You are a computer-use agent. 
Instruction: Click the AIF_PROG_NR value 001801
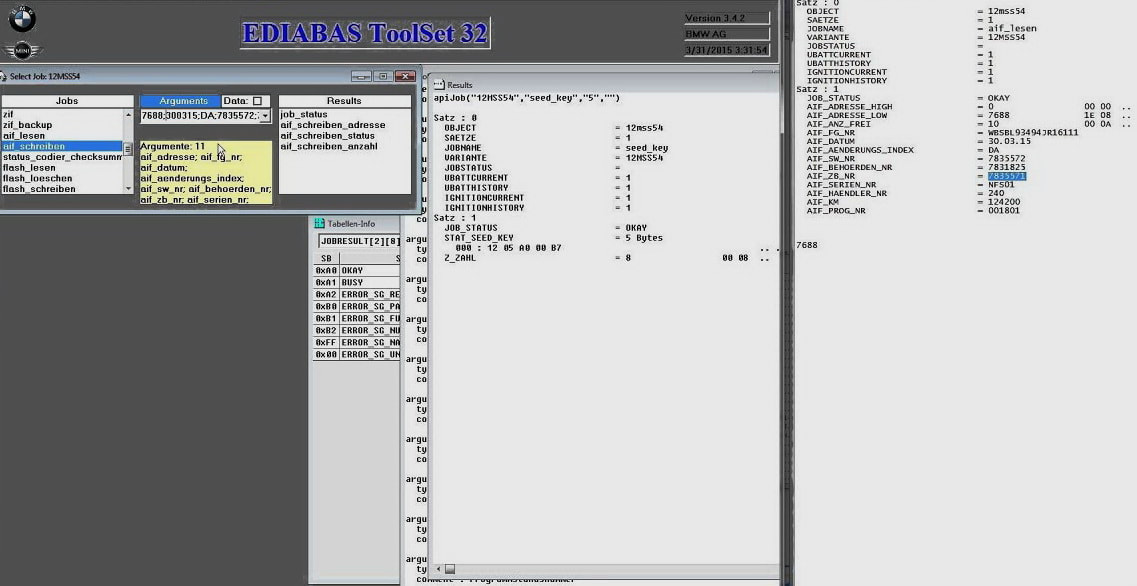click(x=1004, y=211)
